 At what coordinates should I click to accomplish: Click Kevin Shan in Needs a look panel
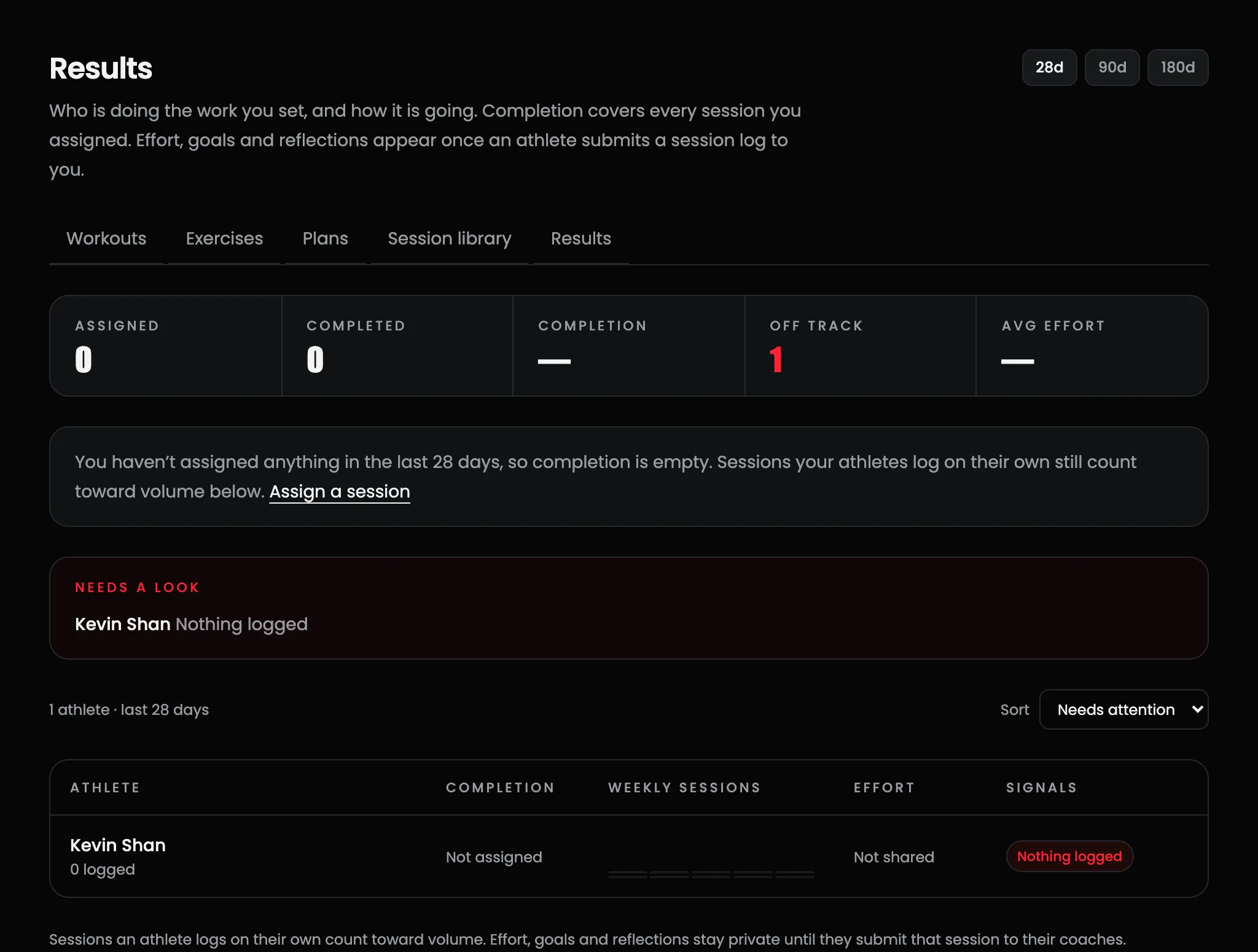pos(122,624)
